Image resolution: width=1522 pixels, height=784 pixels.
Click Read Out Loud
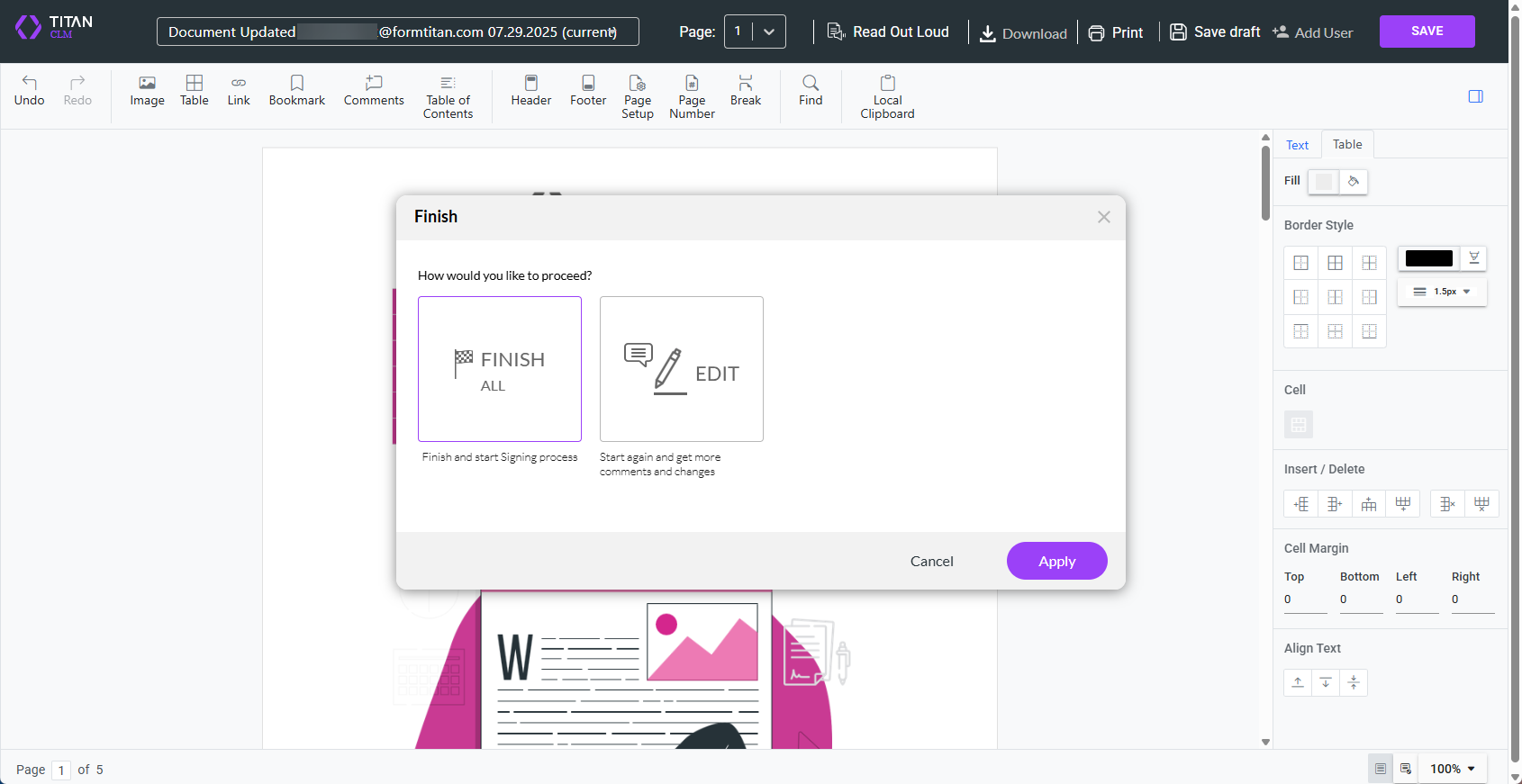click(888, 32)
